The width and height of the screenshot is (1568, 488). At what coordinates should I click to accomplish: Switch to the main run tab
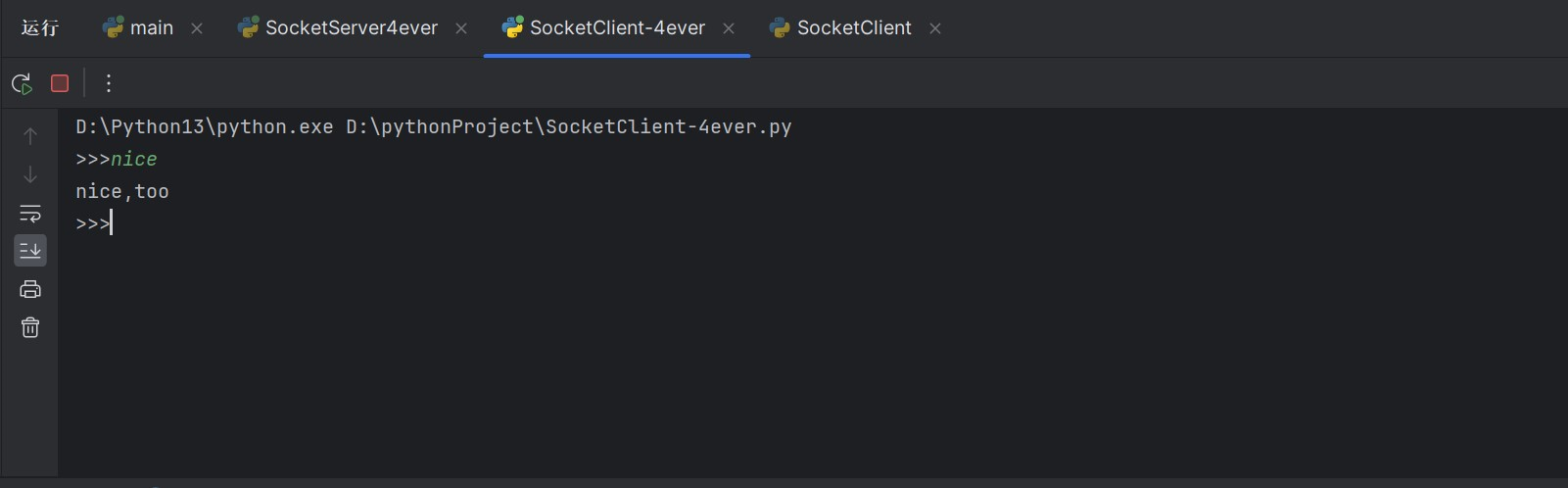coord(150,28)
